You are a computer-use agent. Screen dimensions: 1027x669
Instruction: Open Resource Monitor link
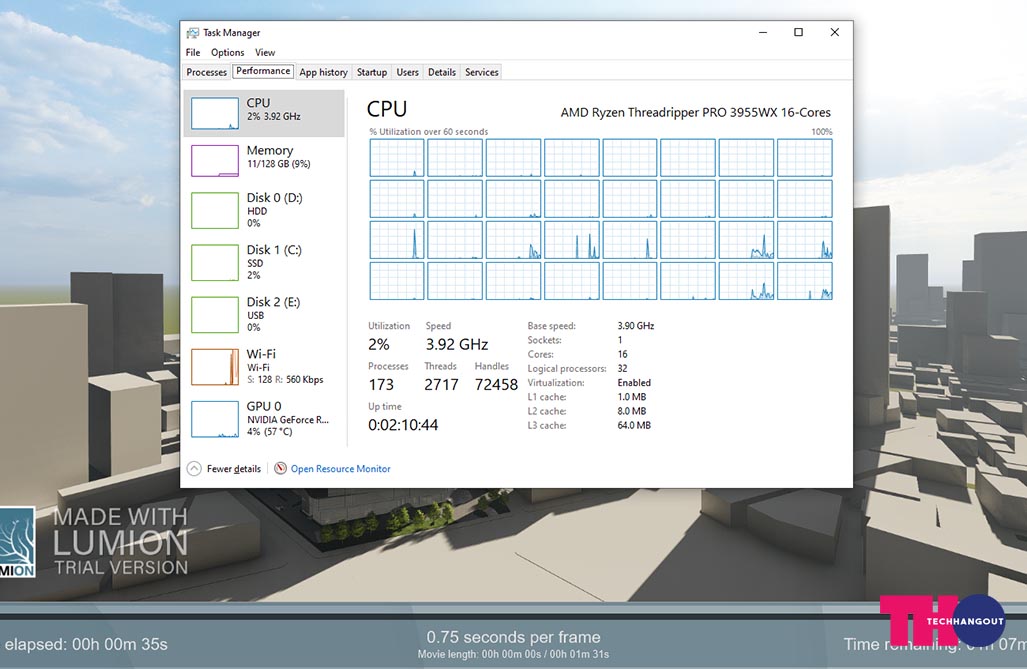click(x=341, y=468)
